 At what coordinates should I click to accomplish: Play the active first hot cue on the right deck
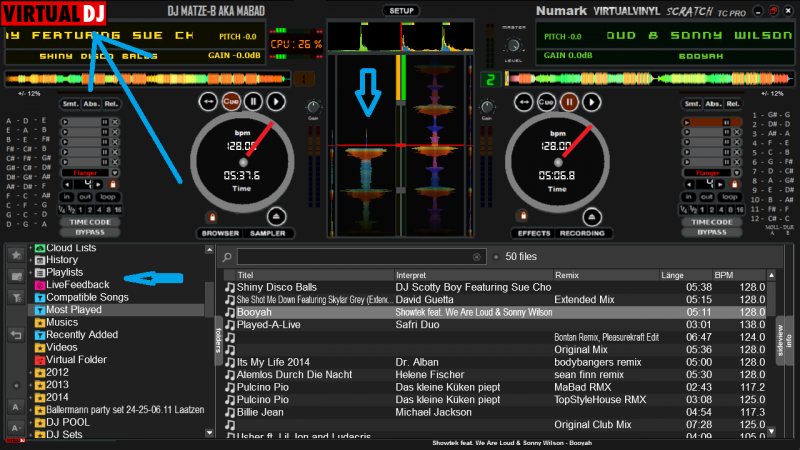687,122
